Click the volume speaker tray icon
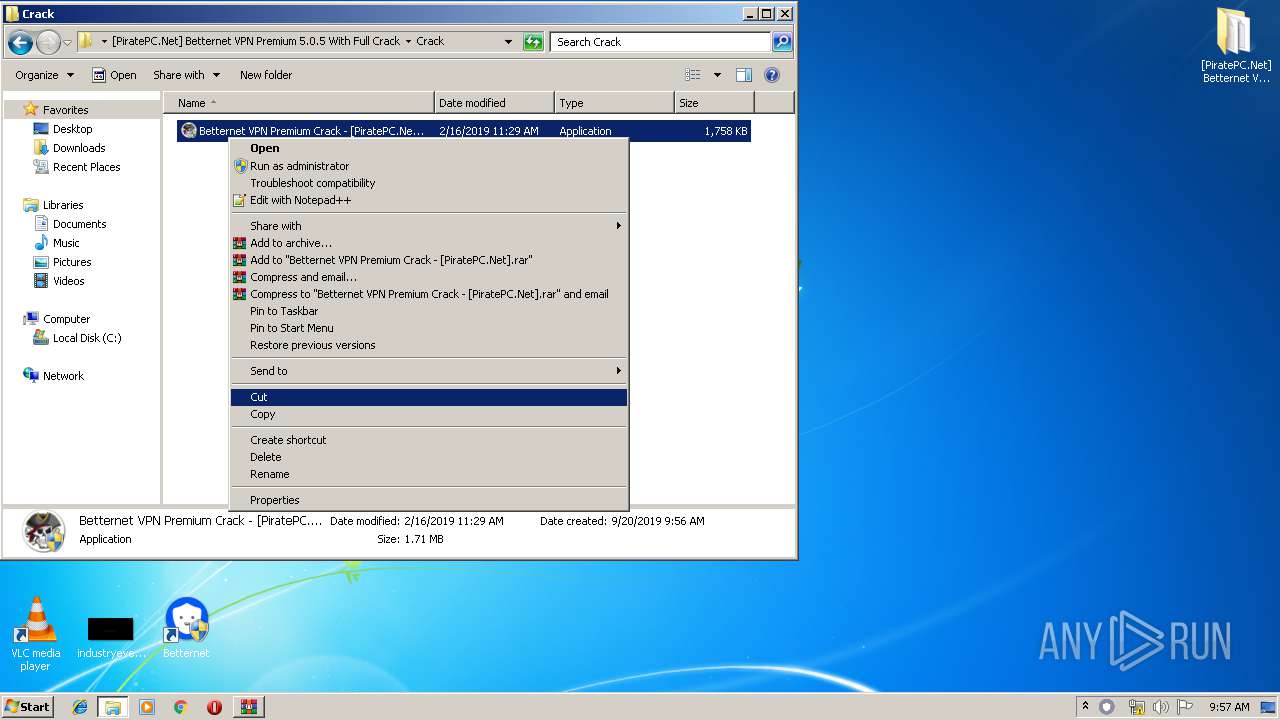This screenshot has height=720, width=1280. click(x=1161, y=707)
